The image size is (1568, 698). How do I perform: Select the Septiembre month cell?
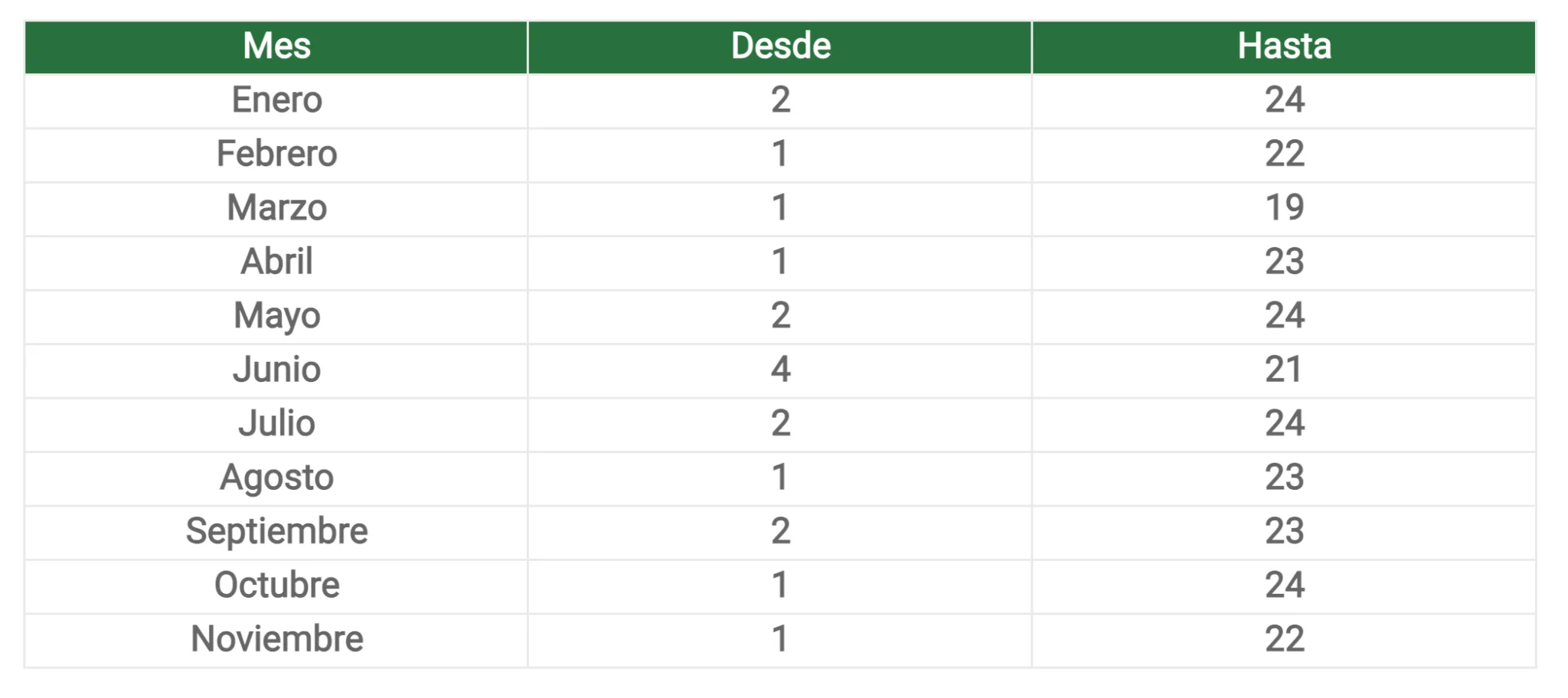click(276, 532)
